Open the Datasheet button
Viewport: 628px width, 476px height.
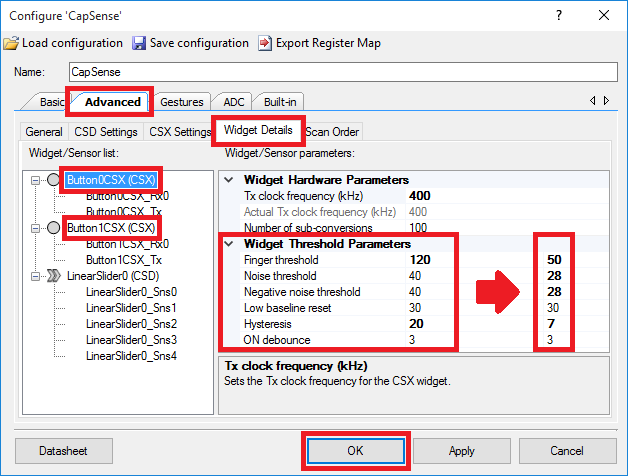[x=64, y=451]
